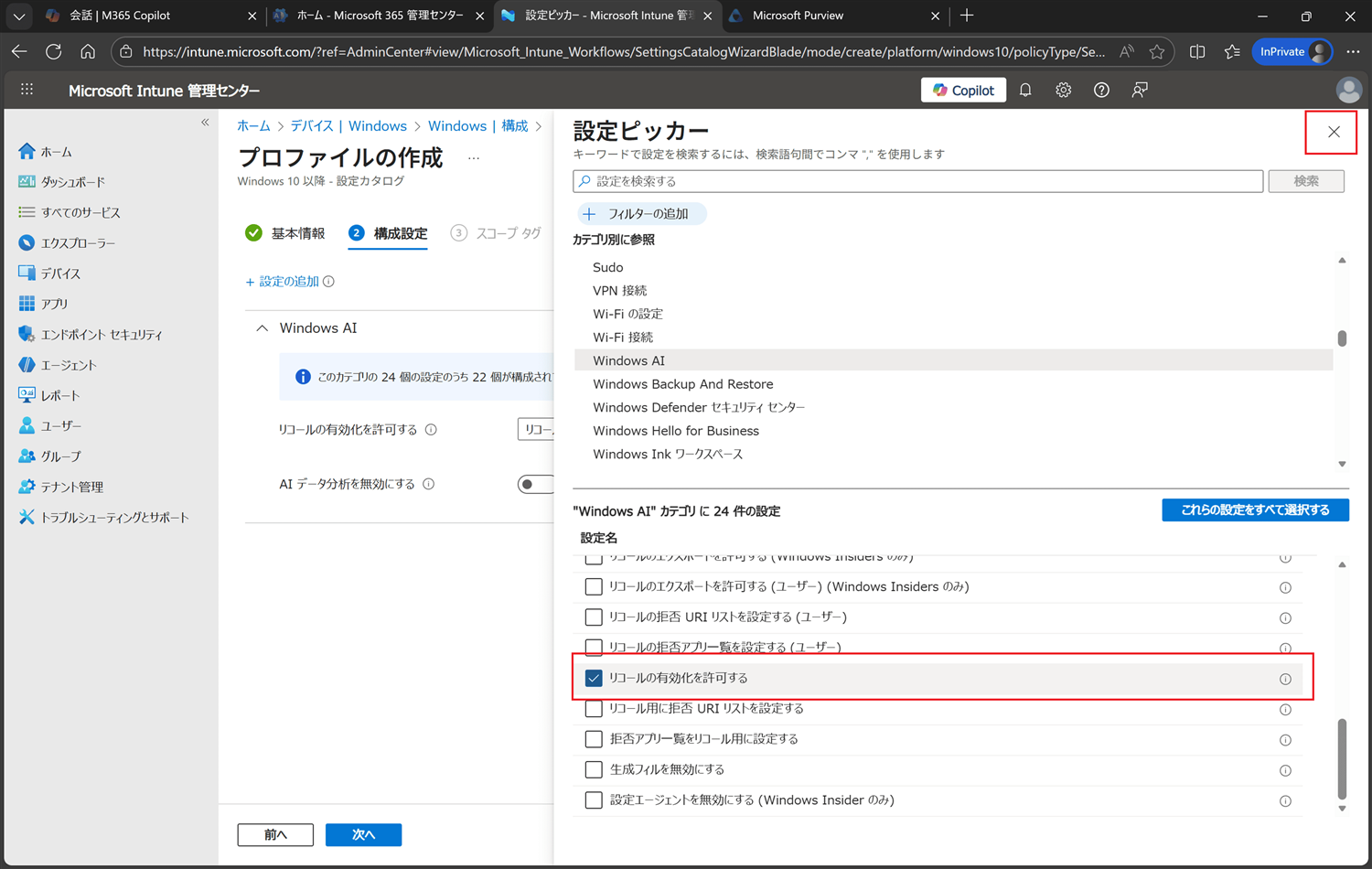
Task: Open the リコールの有効化を許可する dropdown
Action: pyautogui.click(x=536, y=429)
